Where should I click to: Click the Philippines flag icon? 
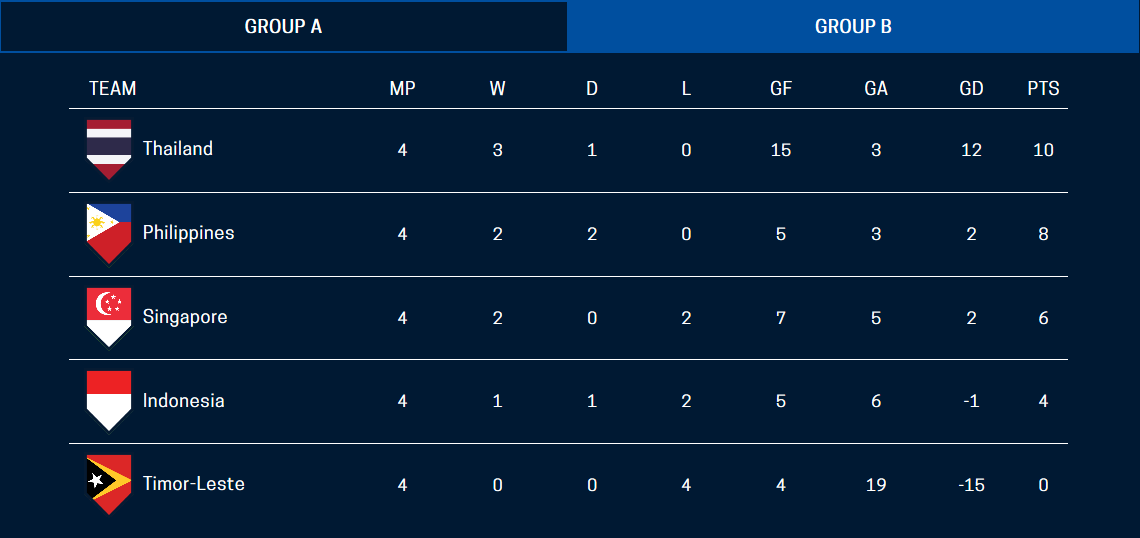click(x=109, y=233)
